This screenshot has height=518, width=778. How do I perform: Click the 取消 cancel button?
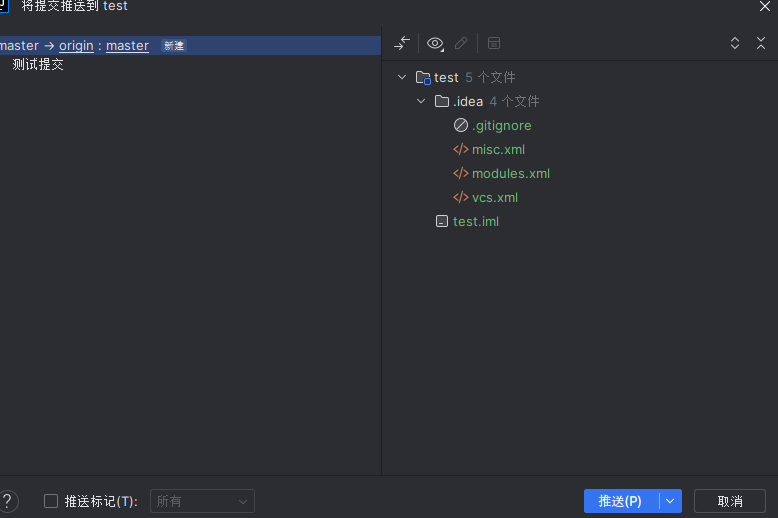[730, 501]
